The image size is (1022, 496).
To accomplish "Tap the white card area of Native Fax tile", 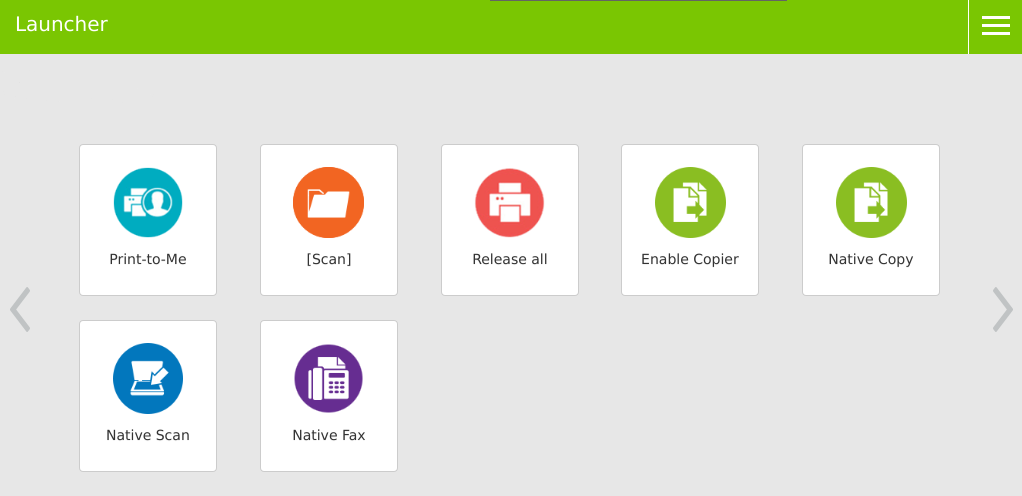I will [x=328, y=458].
